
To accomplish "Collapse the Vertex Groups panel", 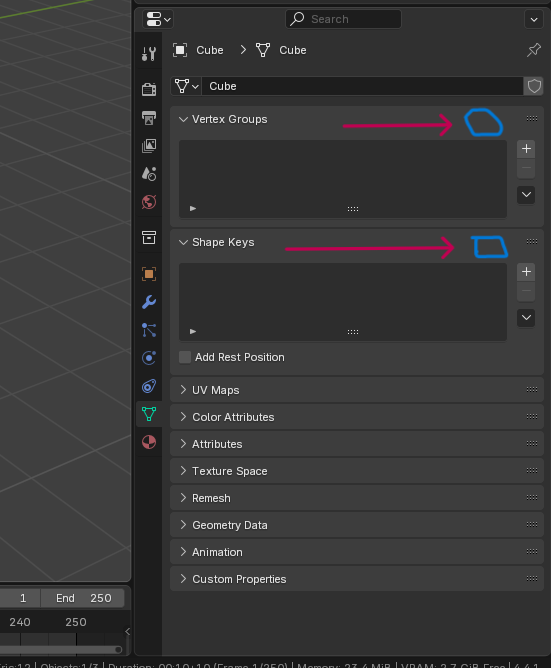I will (183, 119).
